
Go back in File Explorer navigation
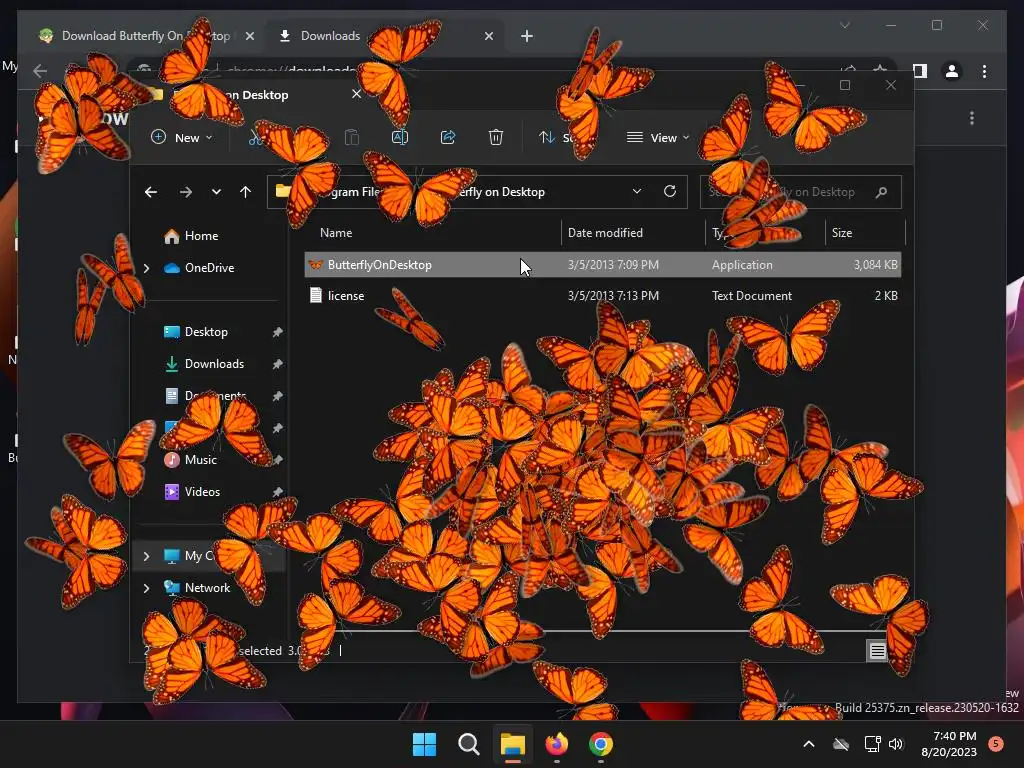point(151,191)
